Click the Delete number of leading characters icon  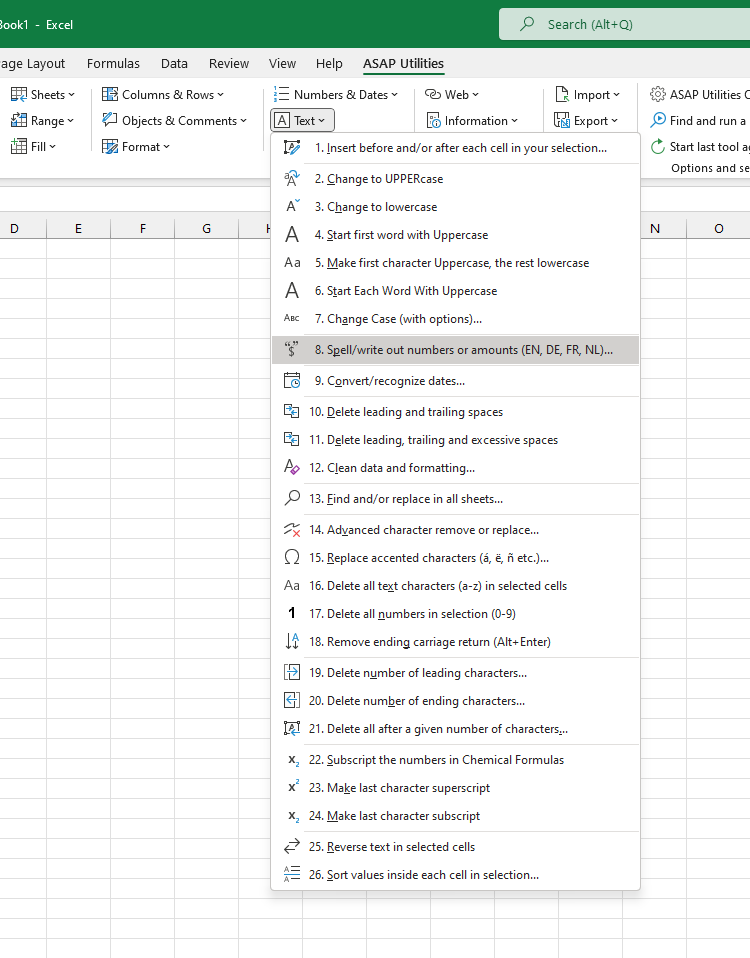pyautogui.click(x=292, y=673)
